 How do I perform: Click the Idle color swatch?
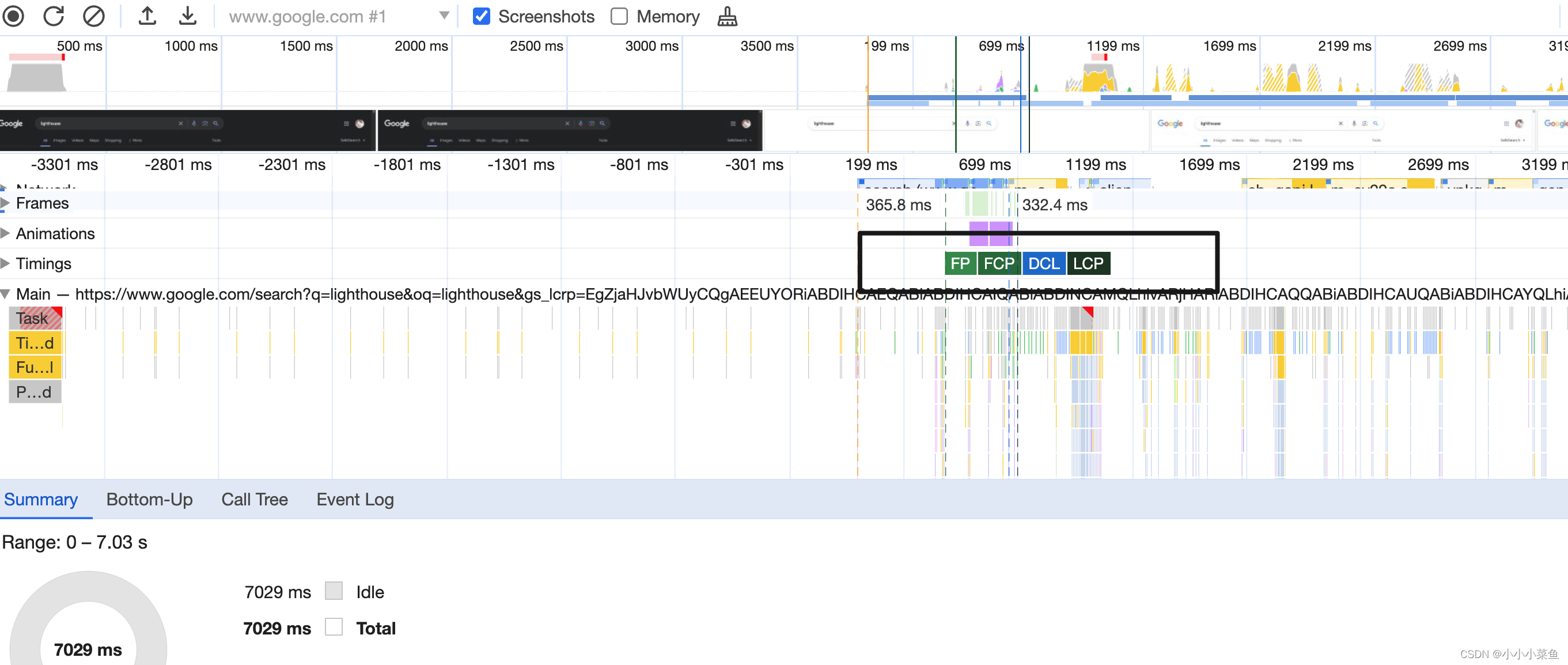[x=334, y=591]
